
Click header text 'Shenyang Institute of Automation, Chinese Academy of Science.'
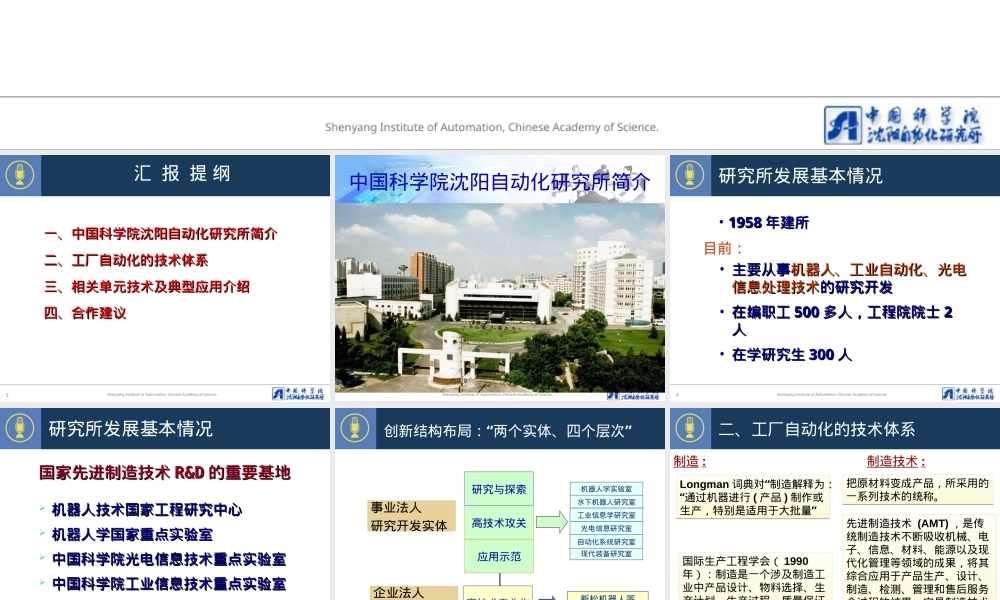tap(492, 127)
